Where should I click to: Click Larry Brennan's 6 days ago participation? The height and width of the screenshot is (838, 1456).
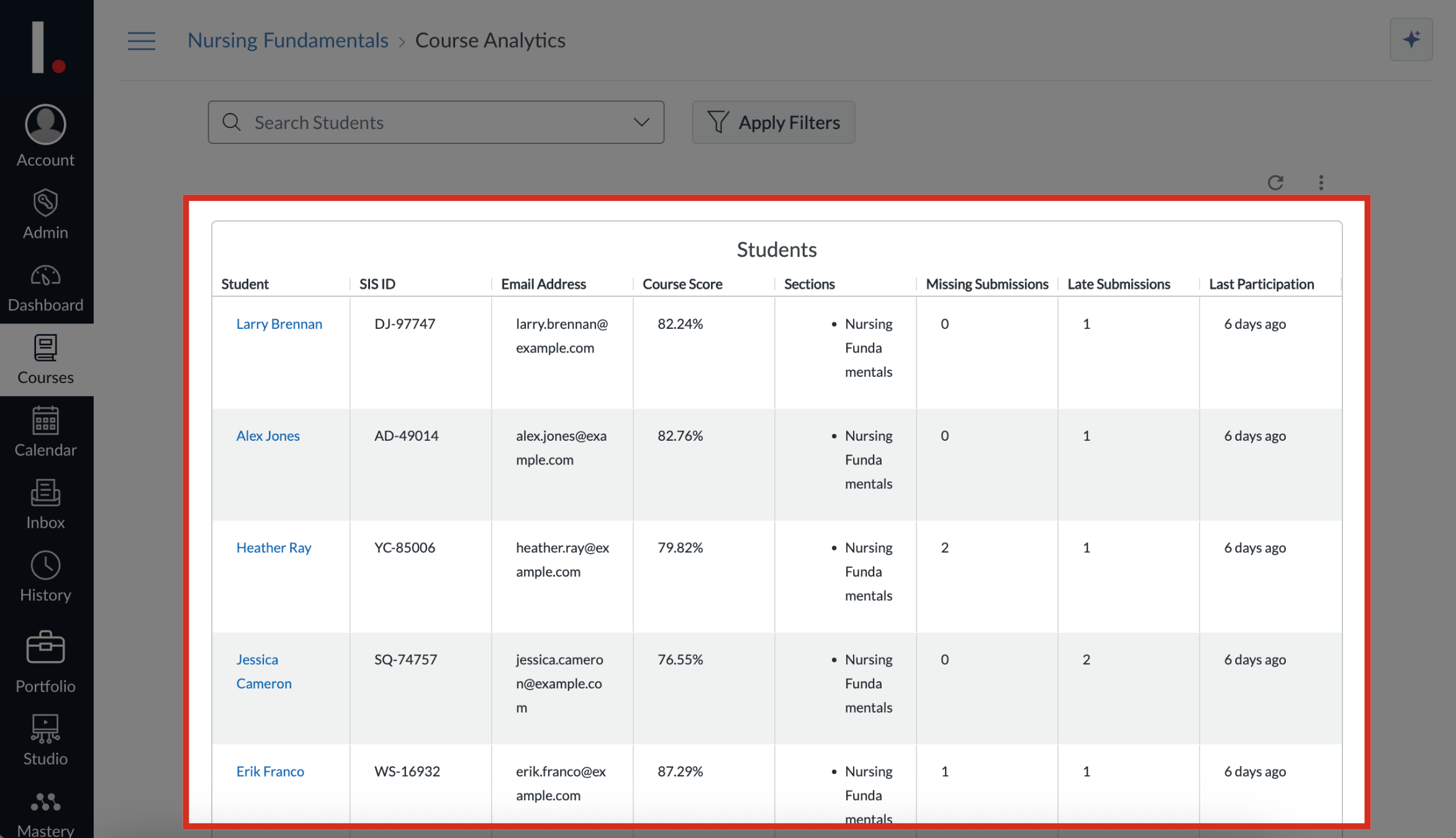1254,324
